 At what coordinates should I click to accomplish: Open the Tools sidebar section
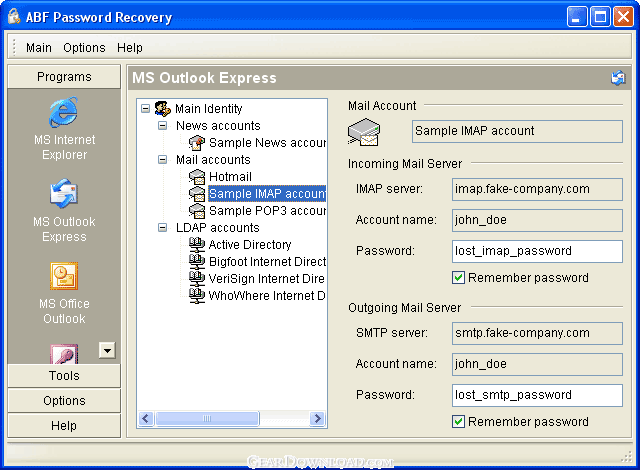(x=64, y=376)
